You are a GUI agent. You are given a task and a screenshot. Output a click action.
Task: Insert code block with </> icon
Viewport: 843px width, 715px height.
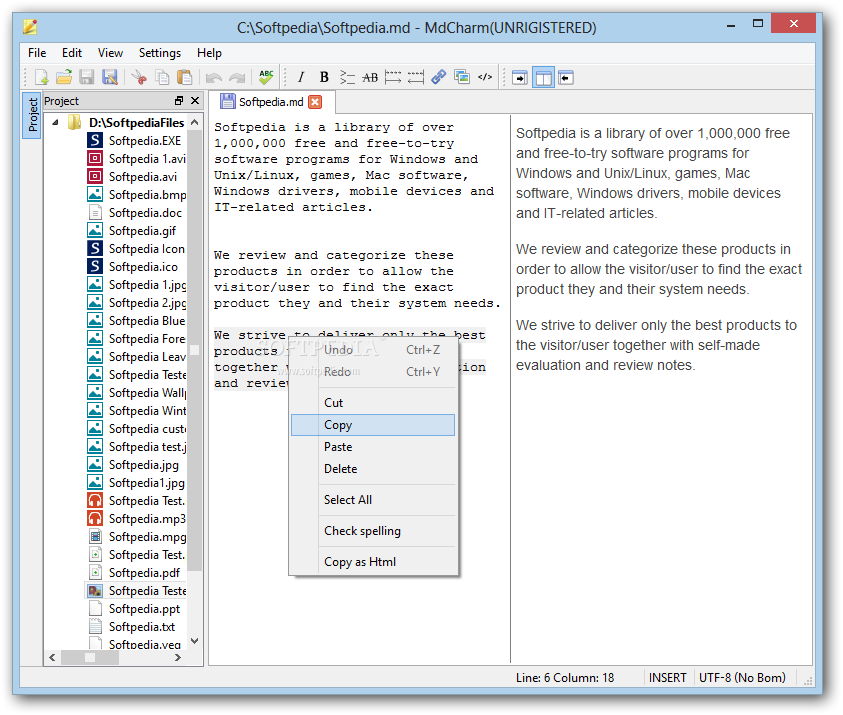click(484, 77)
